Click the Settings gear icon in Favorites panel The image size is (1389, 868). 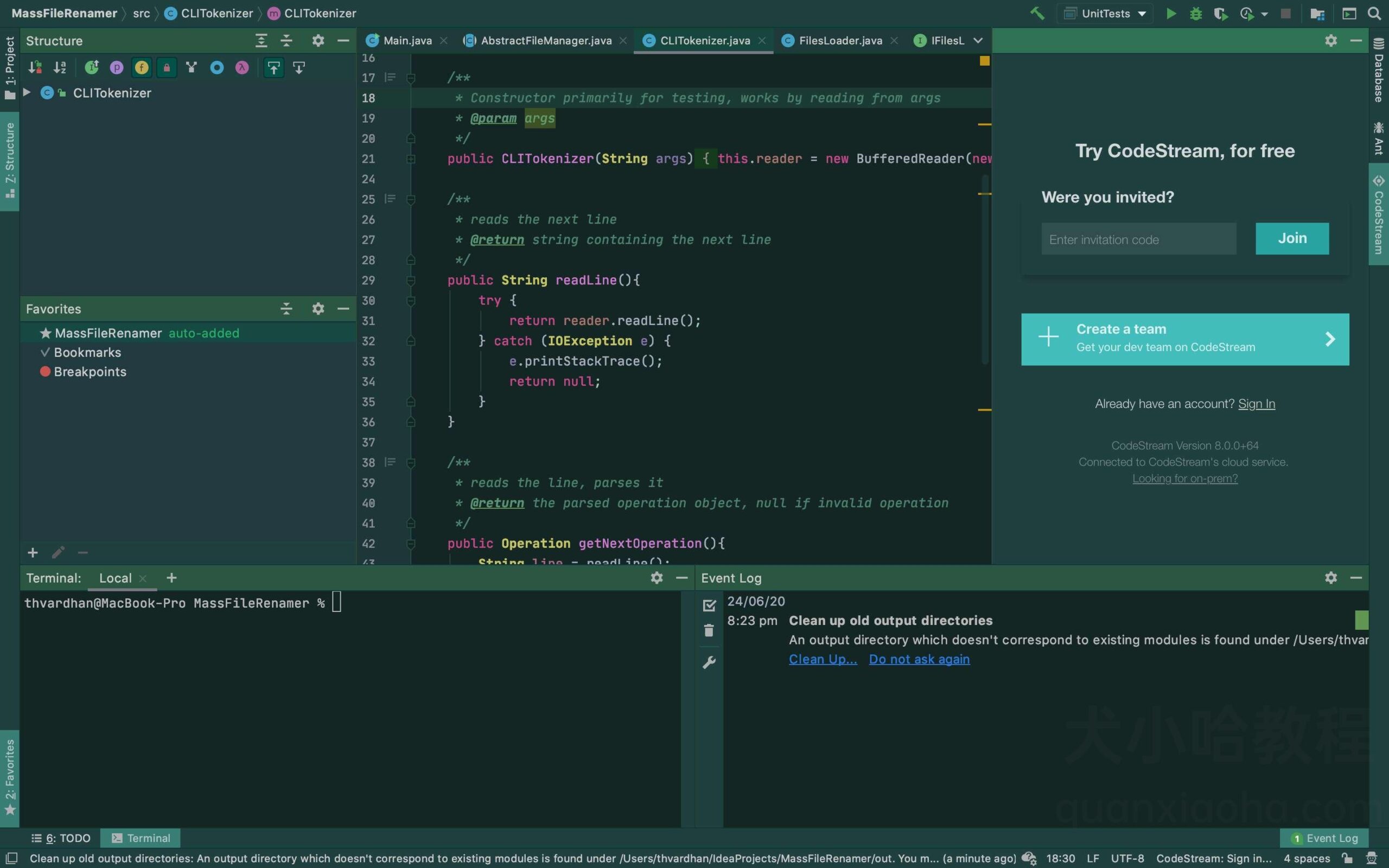click(x=317, y=309)
